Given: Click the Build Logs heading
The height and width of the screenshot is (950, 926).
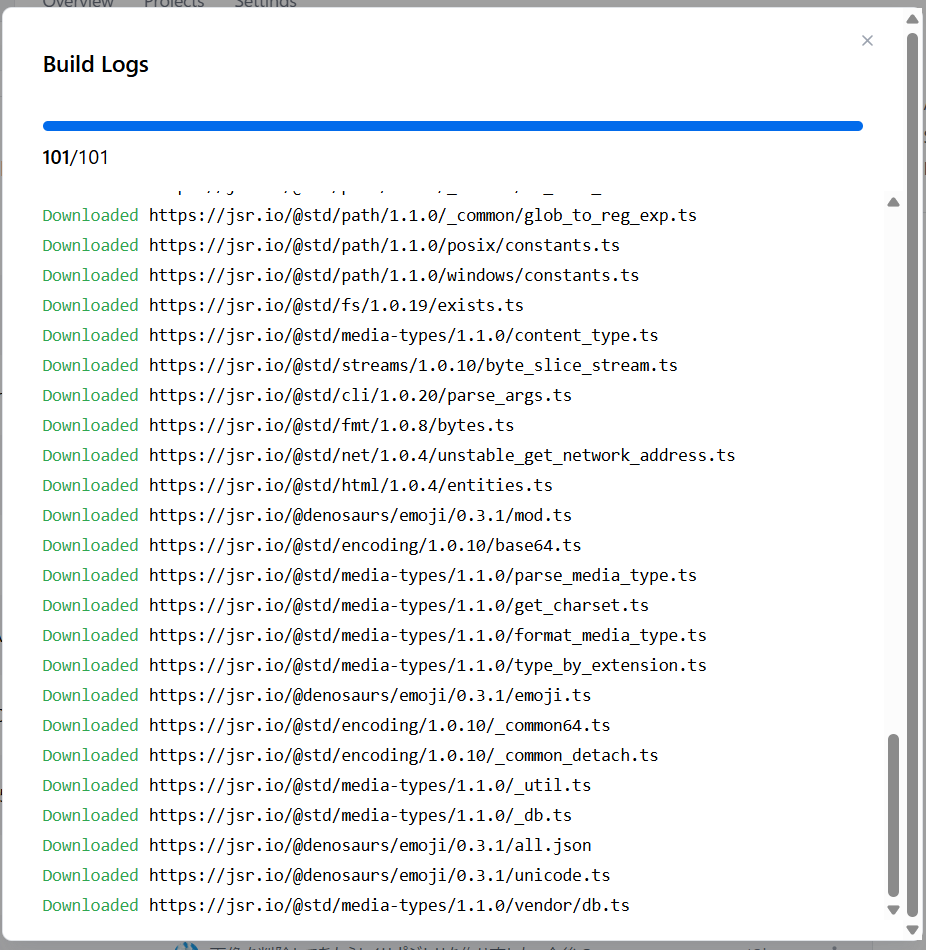Looking at the screenshot, I should click(x=96, y=65).
